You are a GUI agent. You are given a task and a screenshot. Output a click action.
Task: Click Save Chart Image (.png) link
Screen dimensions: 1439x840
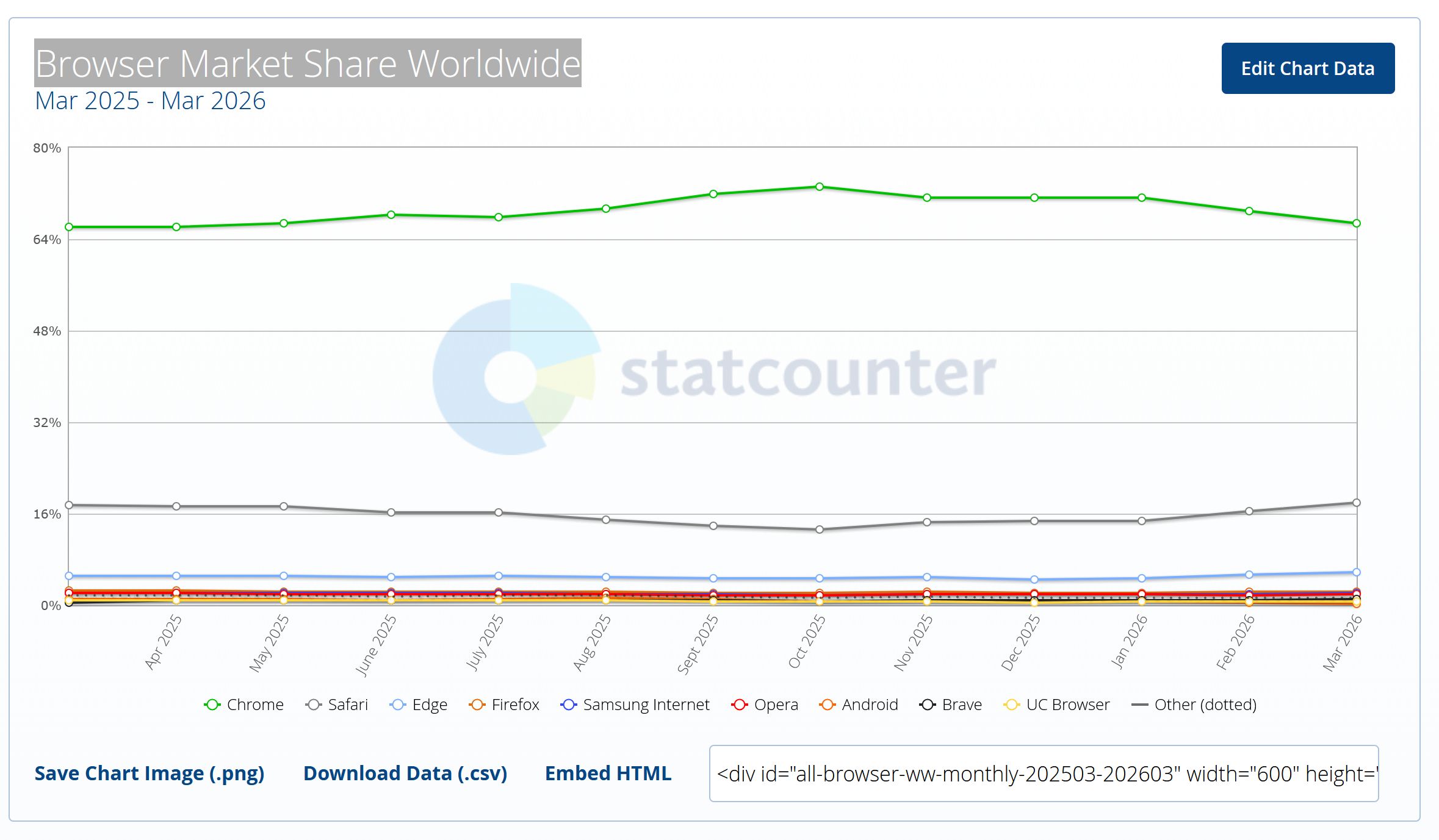pyautogui.click(x=150, y=773)
